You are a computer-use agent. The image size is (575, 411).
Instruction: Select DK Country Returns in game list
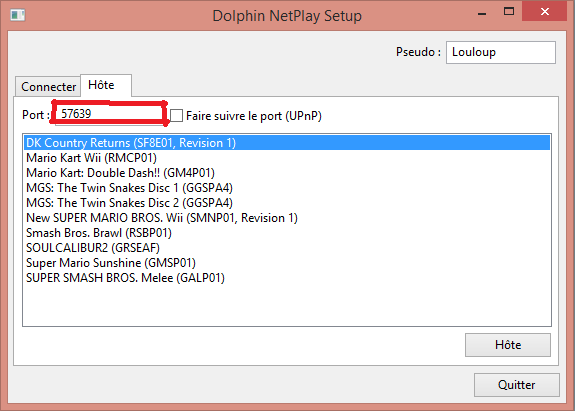tap(287, 143)
